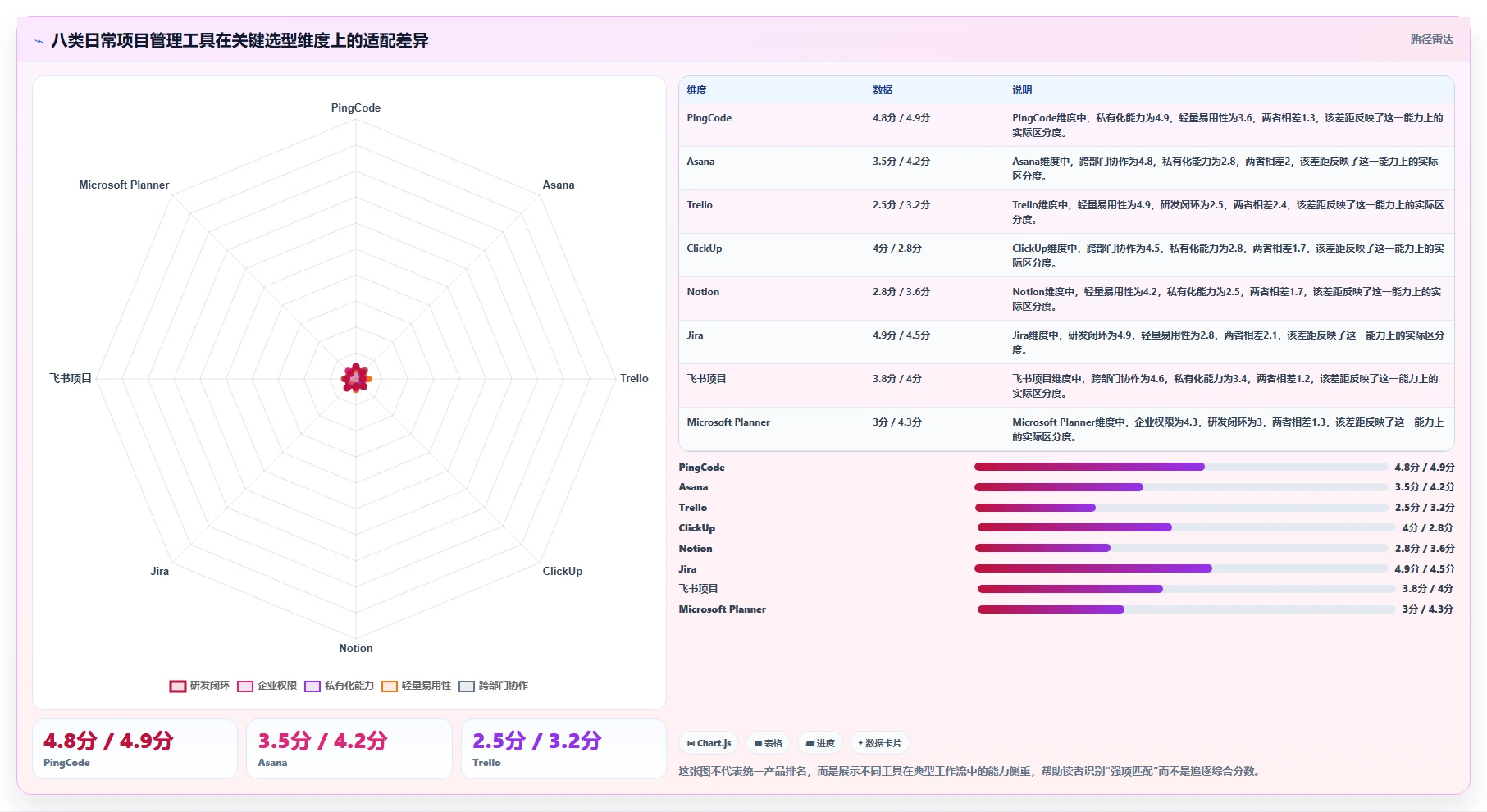Viewport: 1487px width, 812px height.
Task: Click the table value 2.8分 / 3.6分
Action: (x=901, y=292)
